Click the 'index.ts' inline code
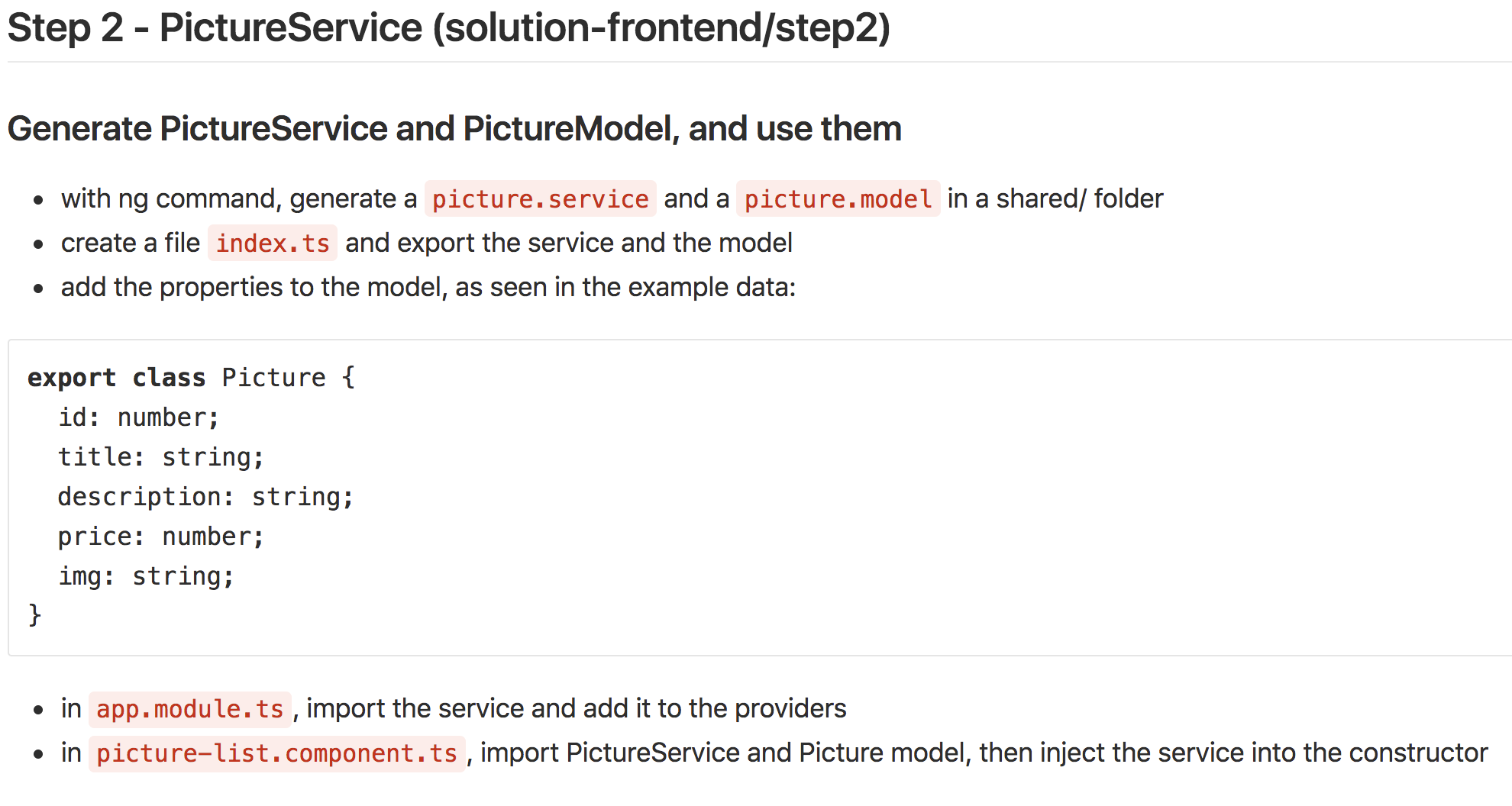Viewport: 1512px width, 806px height. click(272, 243)
